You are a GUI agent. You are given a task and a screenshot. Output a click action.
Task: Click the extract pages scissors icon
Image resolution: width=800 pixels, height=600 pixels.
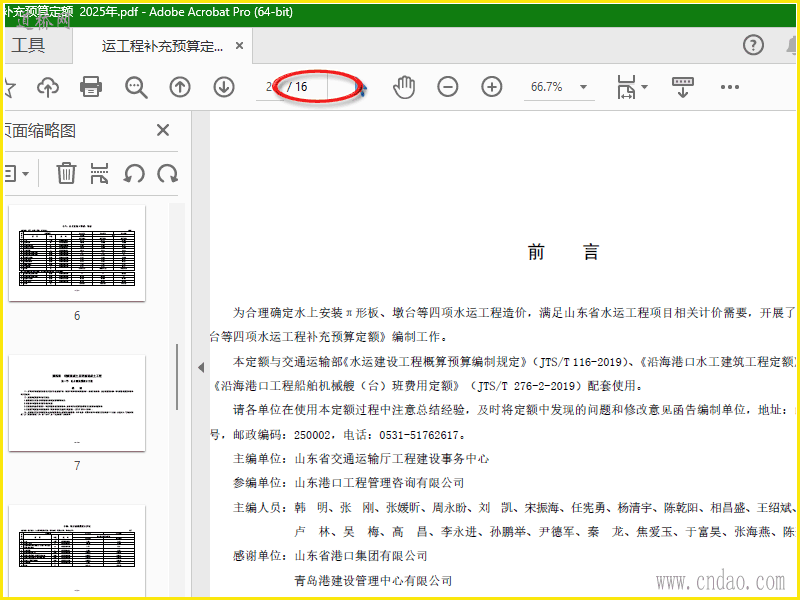(x=99, y=173)
